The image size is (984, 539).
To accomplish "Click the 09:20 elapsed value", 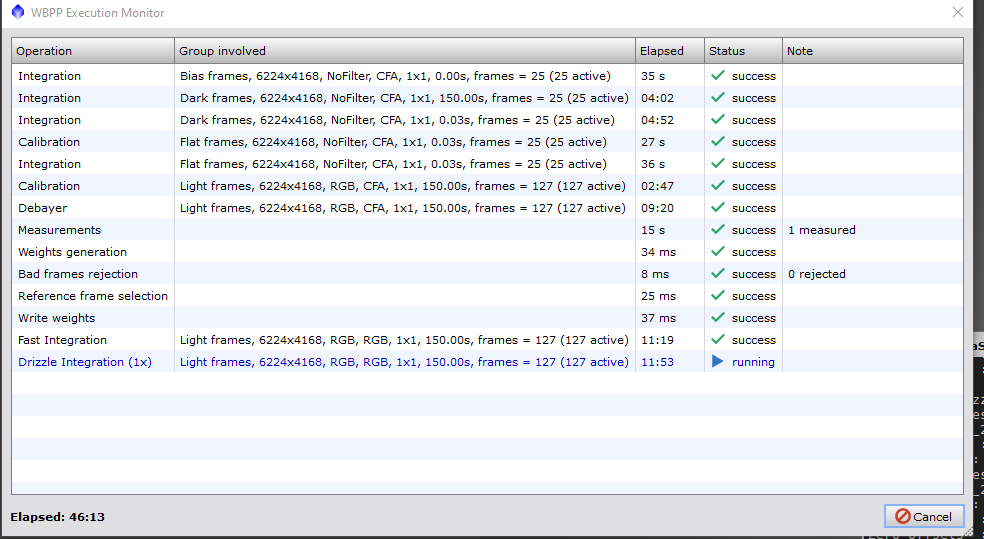I will coord(657,208).
